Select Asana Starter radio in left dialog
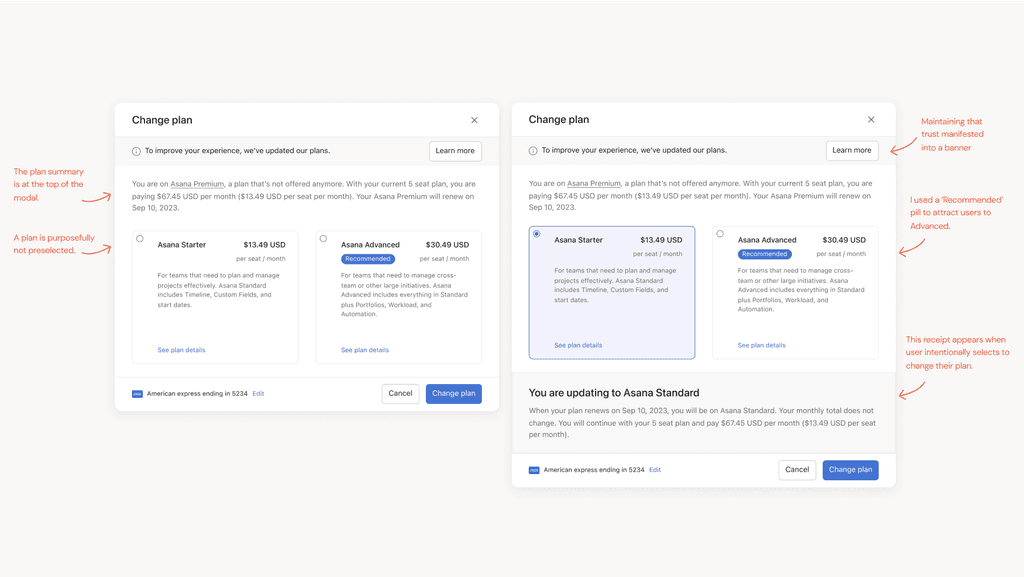1024x577 pixels. (x=140, y=239)
